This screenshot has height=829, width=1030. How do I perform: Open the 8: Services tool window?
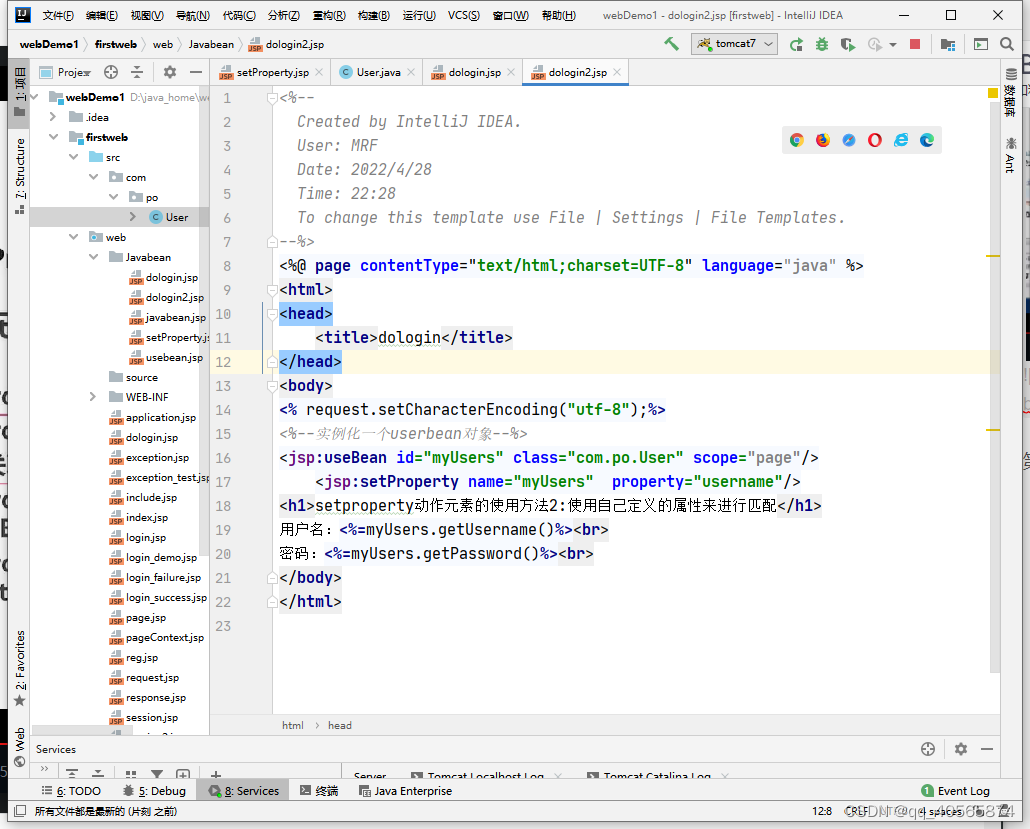coord(244,791)
